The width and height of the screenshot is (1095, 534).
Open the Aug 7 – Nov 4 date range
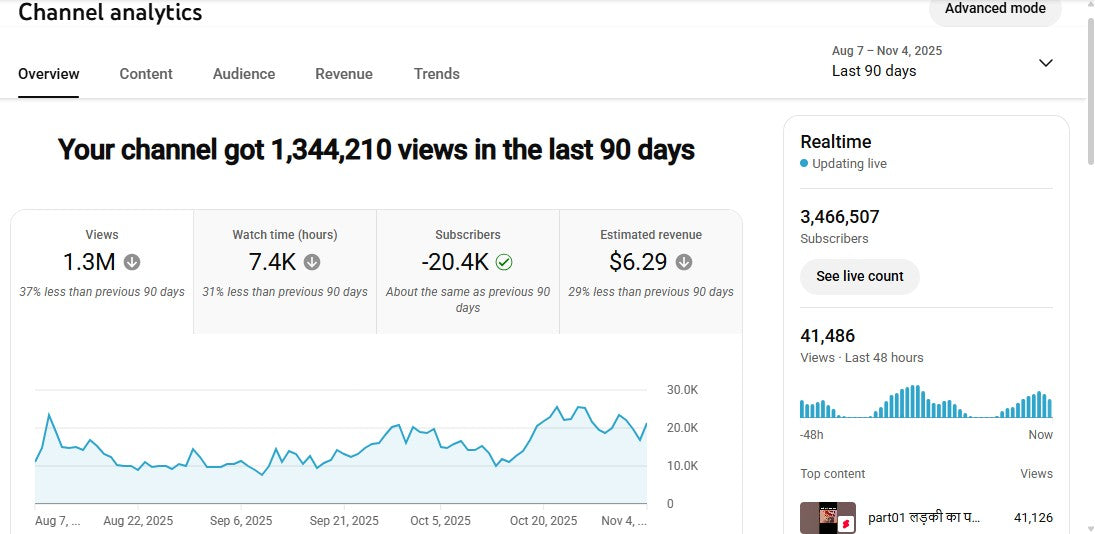(x=886, y=51)
